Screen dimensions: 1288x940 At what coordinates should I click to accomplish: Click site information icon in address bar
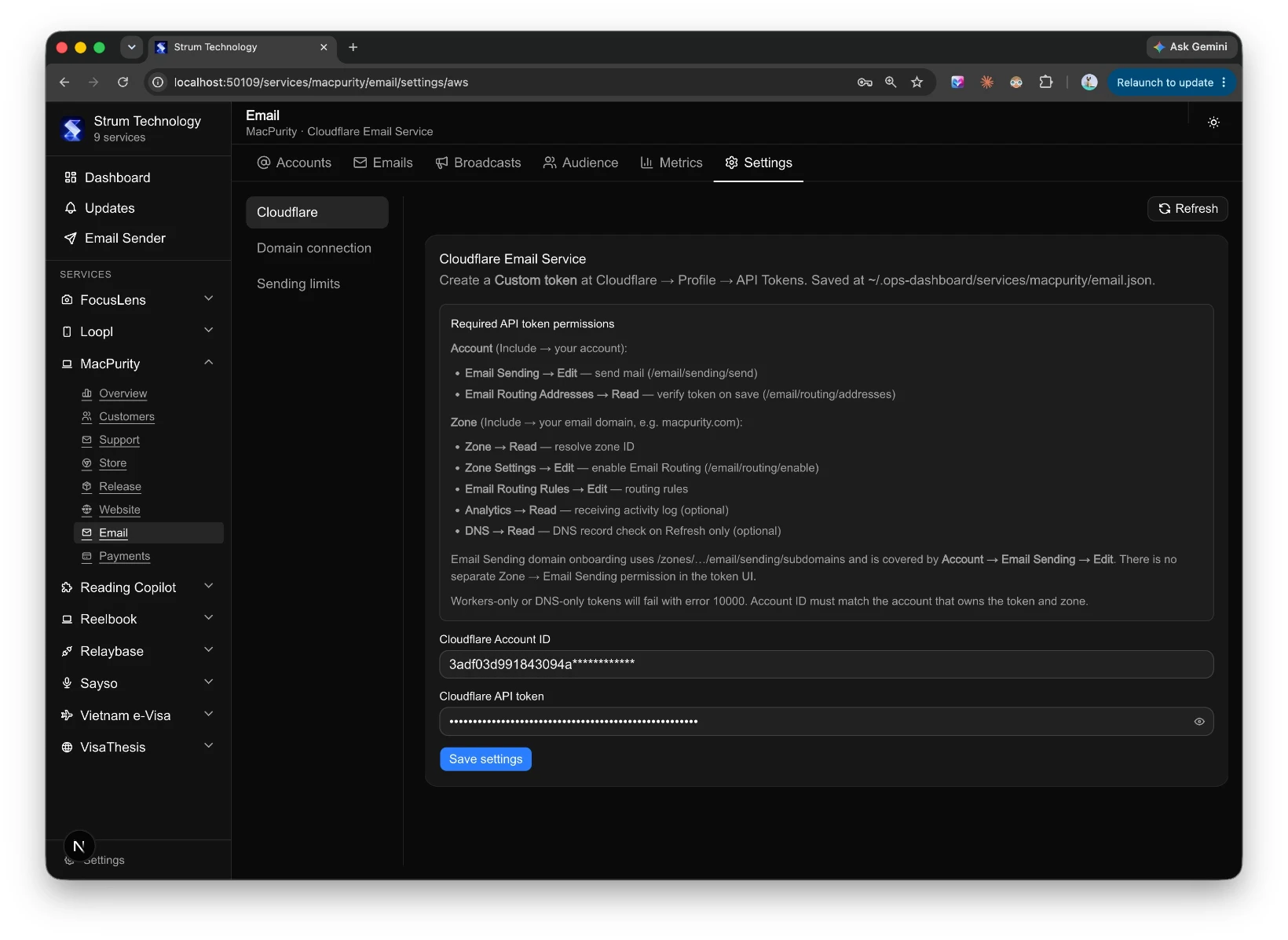(158, 82)
